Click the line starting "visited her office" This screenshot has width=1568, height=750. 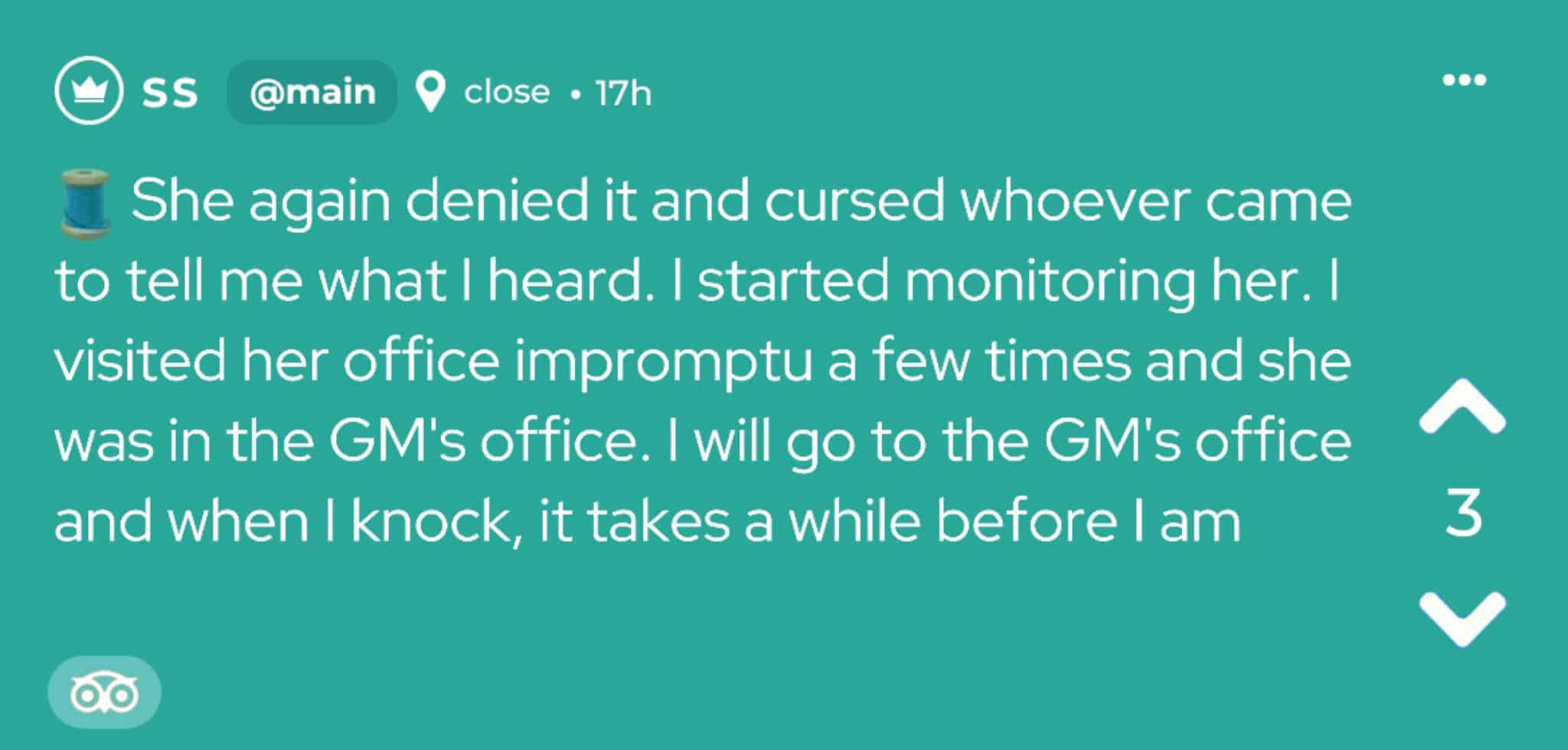(x=702, y=361)
